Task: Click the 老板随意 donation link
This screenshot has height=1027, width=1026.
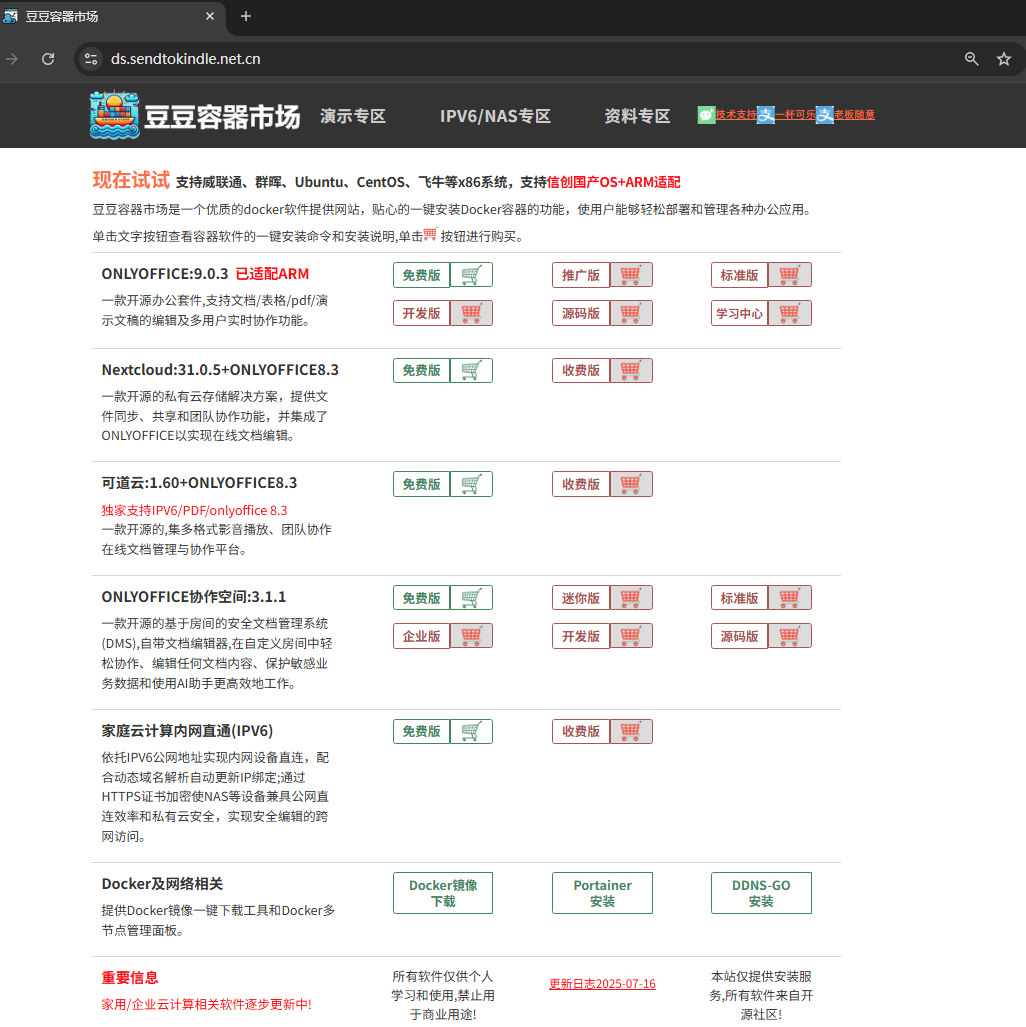Action: tap(854, 115)
